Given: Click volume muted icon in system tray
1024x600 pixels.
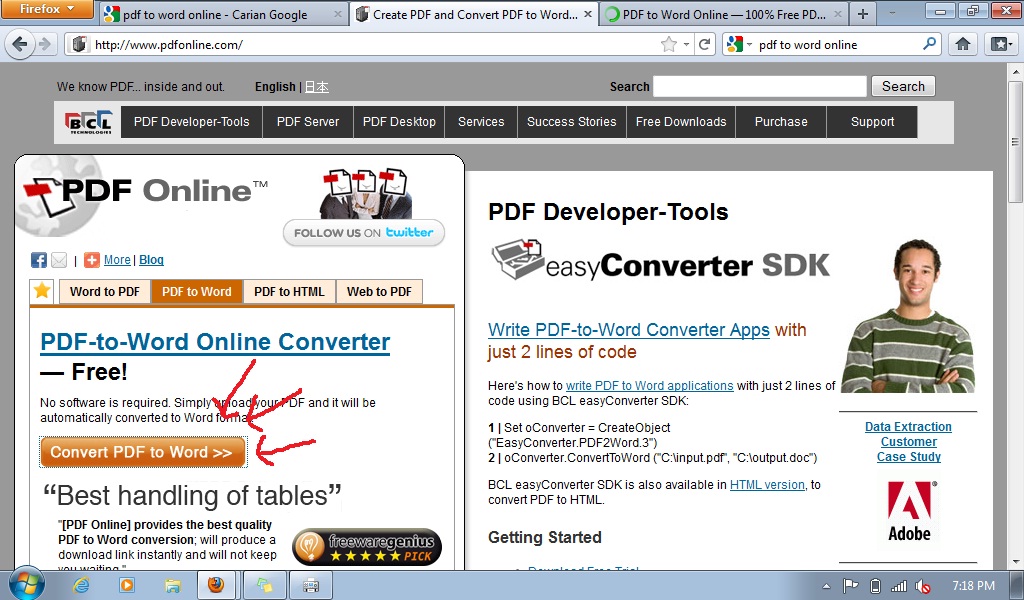Looking at the screenshot, I should tap(923, 586).
